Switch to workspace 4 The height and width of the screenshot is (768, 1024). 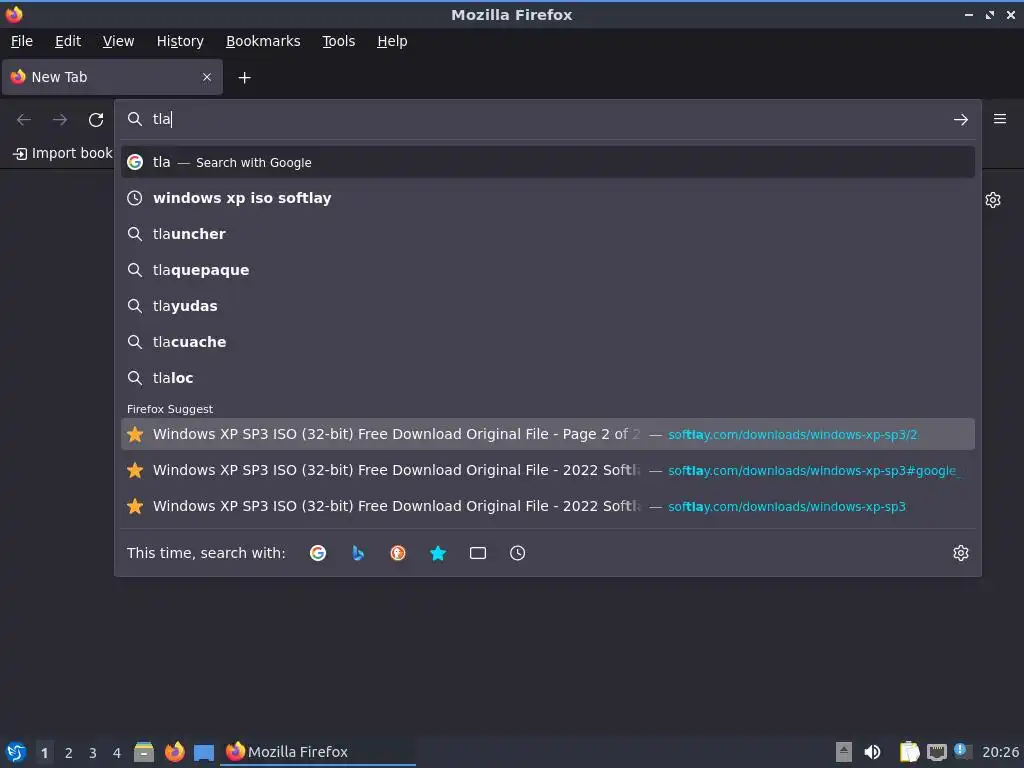pos(117,753)
